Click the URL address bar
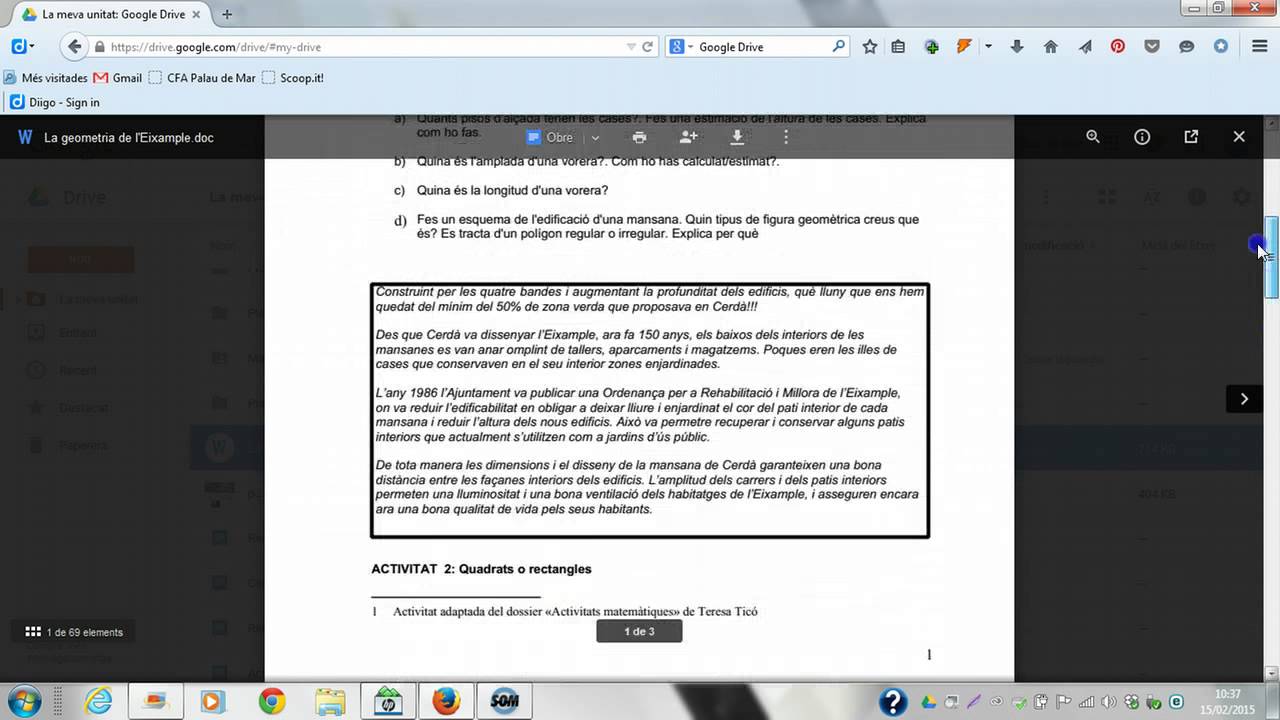1280x720 pixels. click(x=365, y=47)
